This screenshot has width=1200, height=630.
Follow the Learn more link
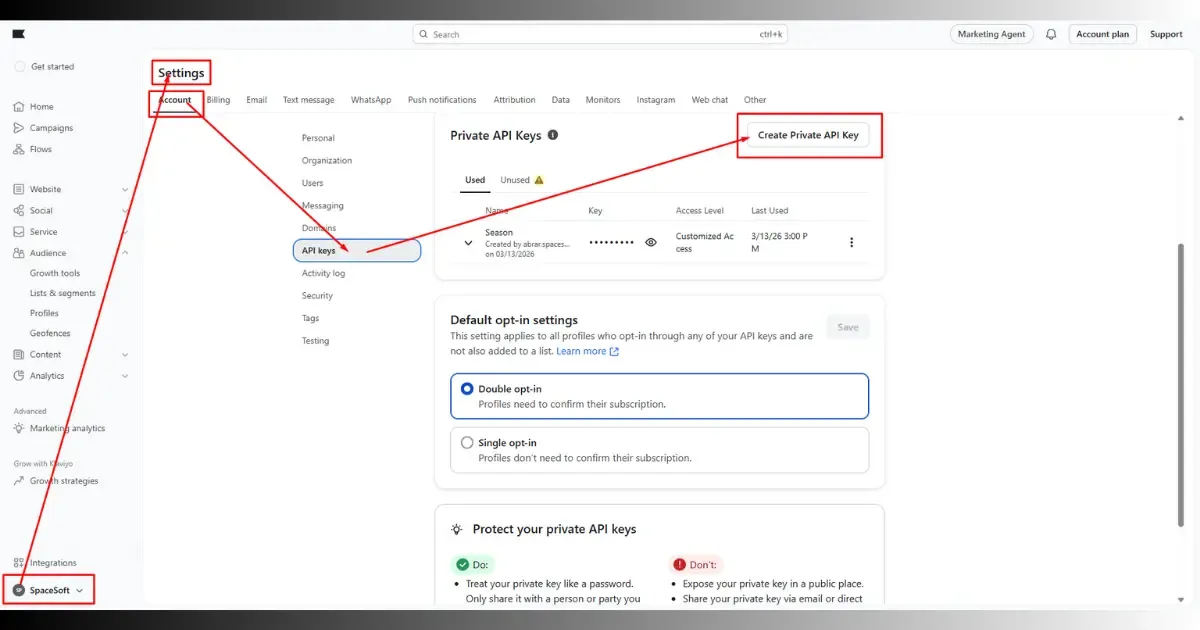[x=588, y=351]
